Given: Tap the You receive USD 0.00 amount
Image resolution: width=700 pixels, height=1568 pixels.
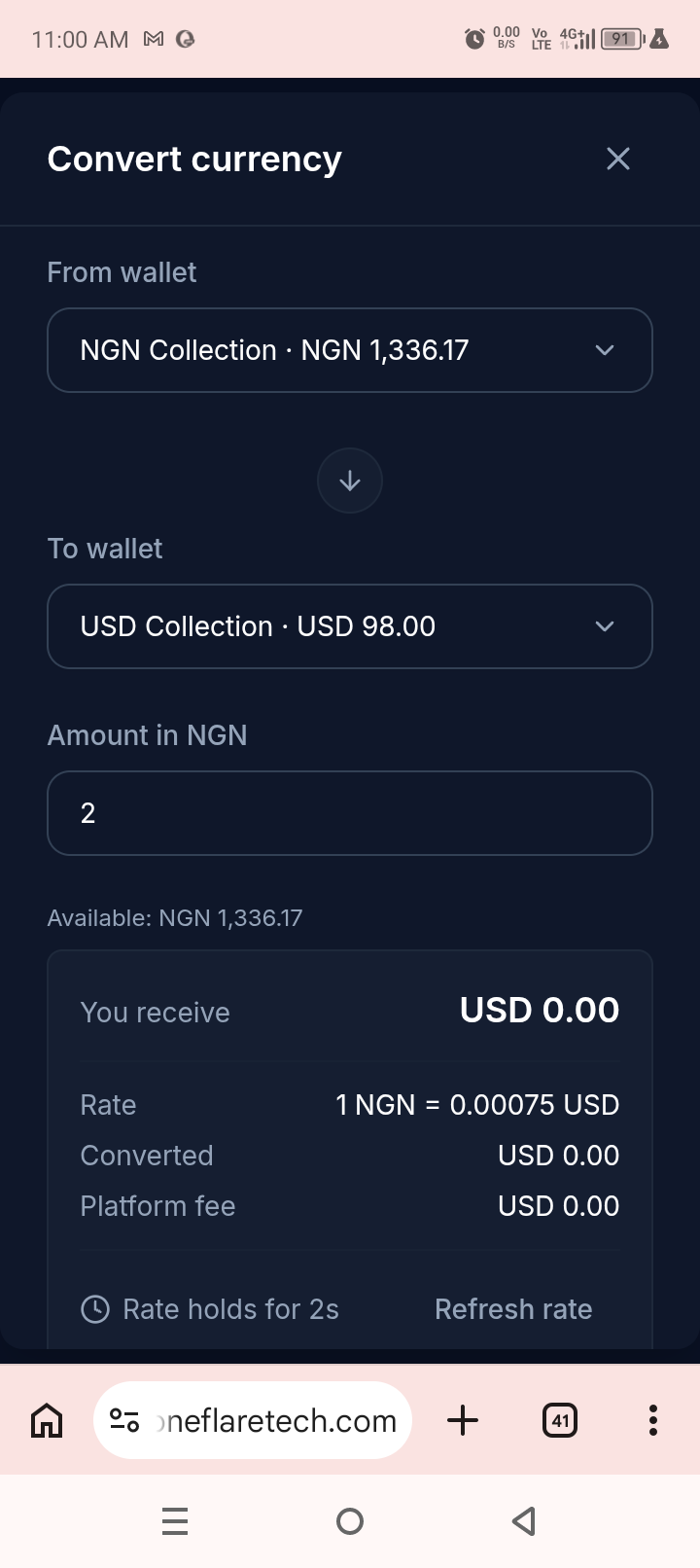Looking at the screenshot, I should tap(540, 1011).
